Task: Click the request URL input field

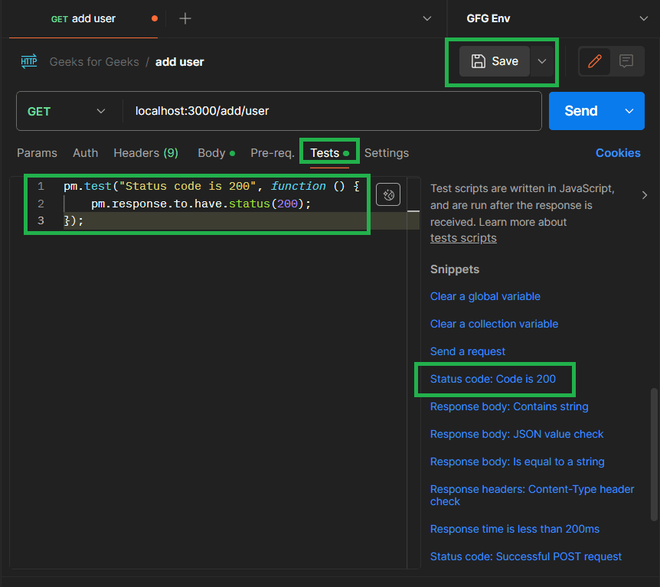Action: point(330,111)
